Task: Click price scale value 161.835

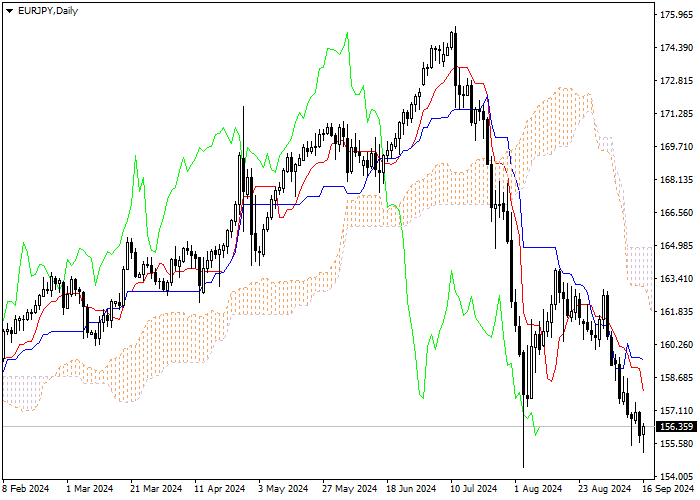Action: [676, 312]
